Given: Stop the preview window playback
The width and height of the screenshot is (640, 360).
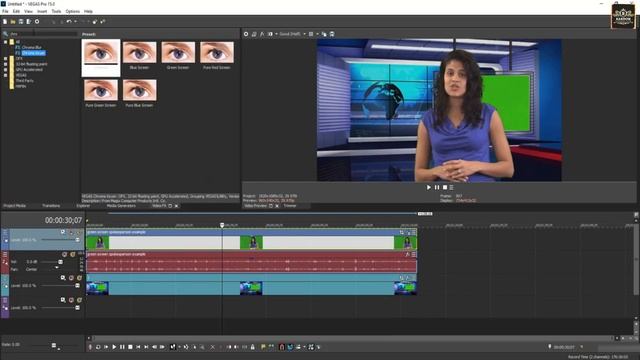Looking at the screenshot, I should point(445,187).
